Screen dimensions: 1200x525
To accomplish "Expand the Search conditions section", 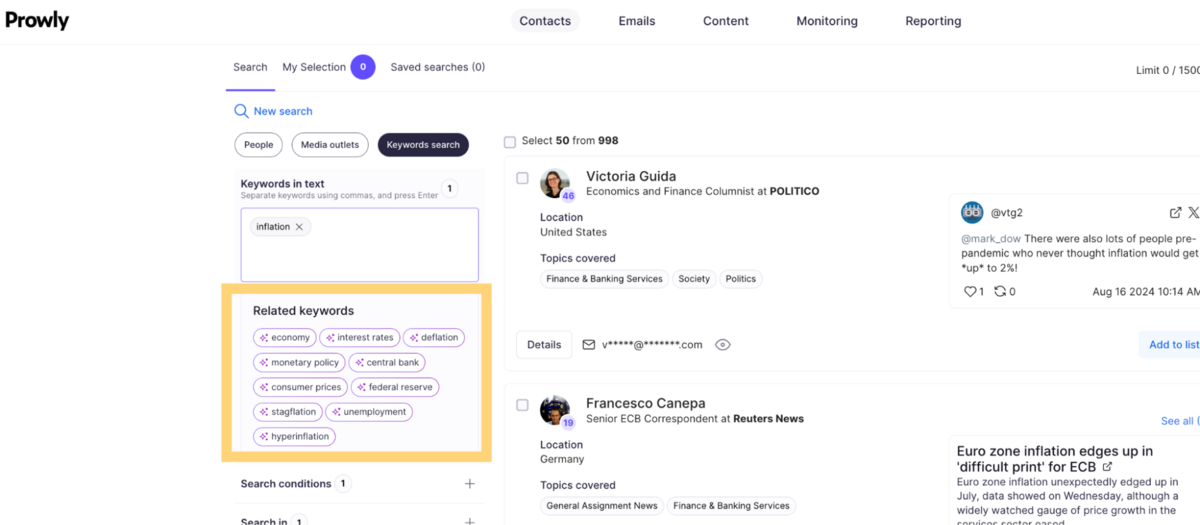I will coord(469,484).
